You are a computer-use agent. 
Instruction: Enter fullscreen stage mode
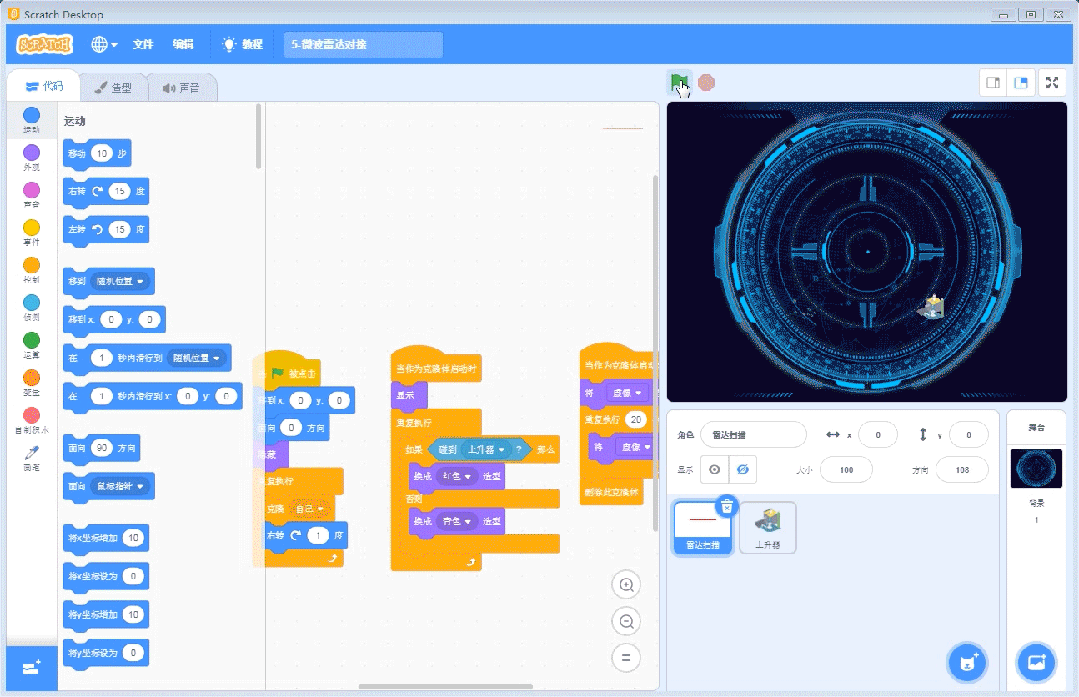pyautogui.click(x=1052, y=82)
